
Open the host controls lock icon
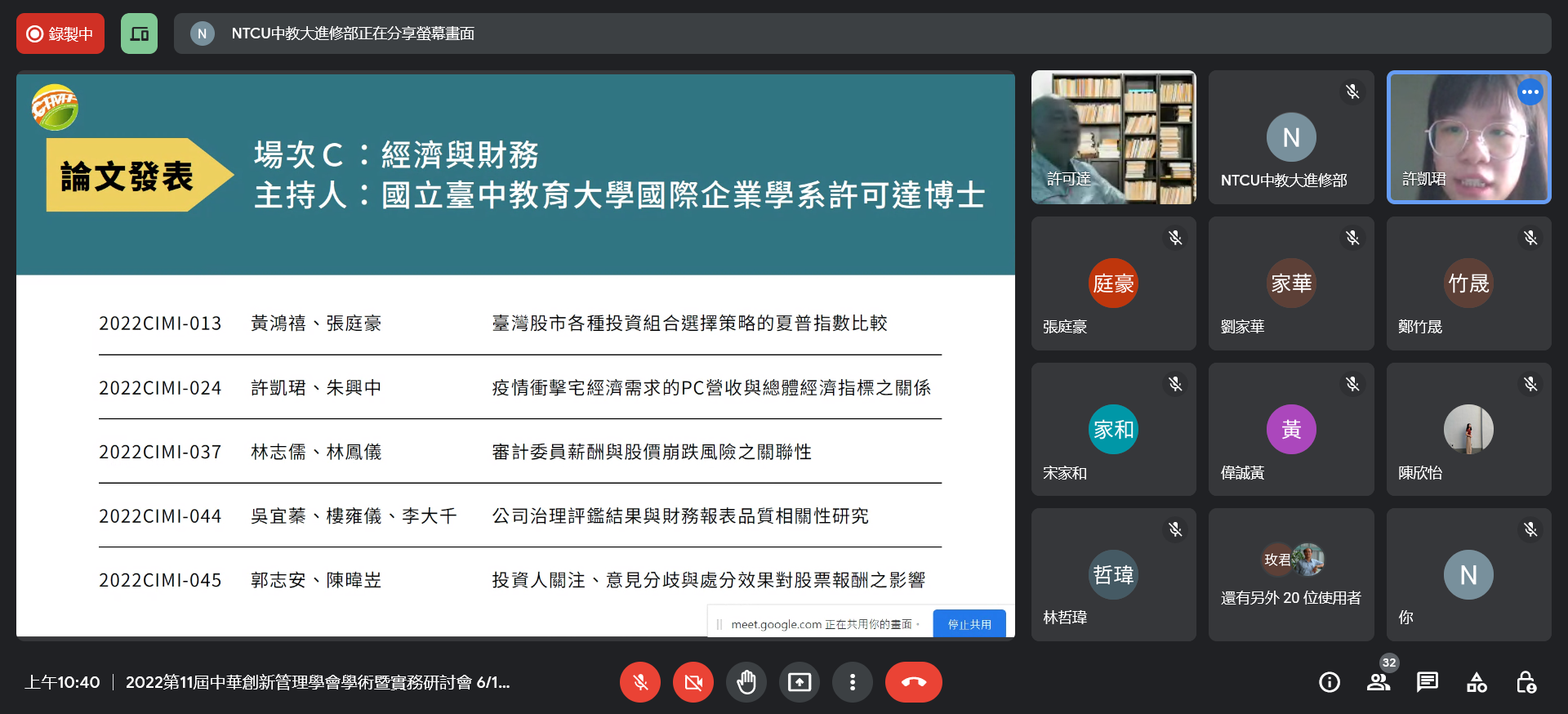1526,682
